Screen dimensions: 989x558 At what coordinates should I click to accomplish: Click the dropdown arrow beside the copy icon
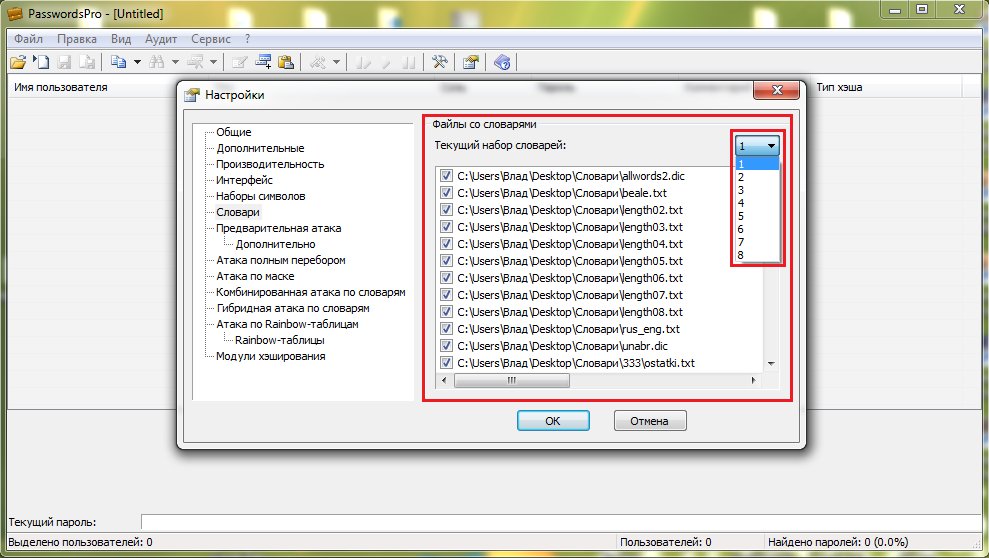tap(136, 62)
